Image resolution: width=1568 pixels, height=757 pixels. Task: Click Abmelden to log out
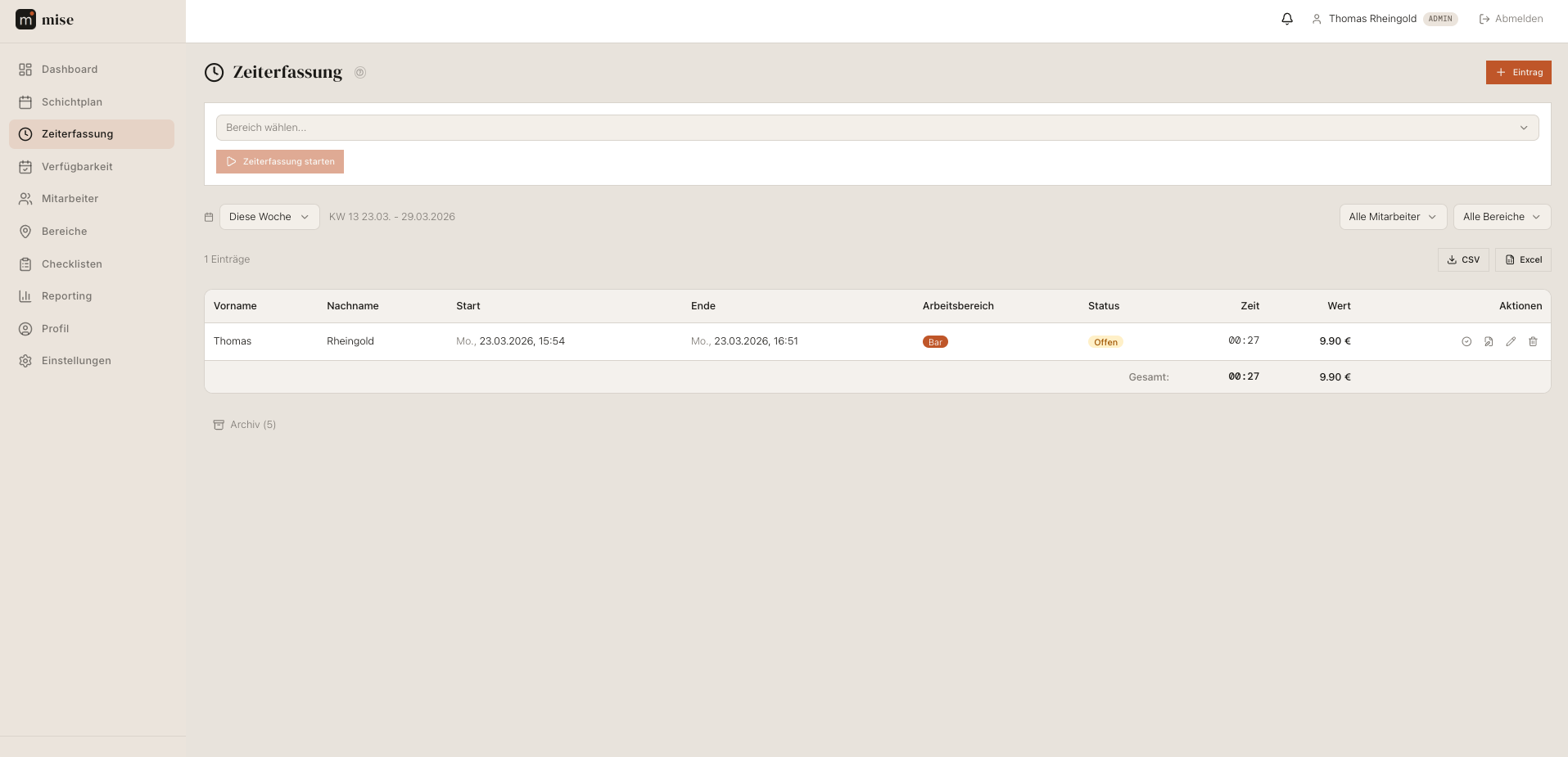(x=1511, y=19)
